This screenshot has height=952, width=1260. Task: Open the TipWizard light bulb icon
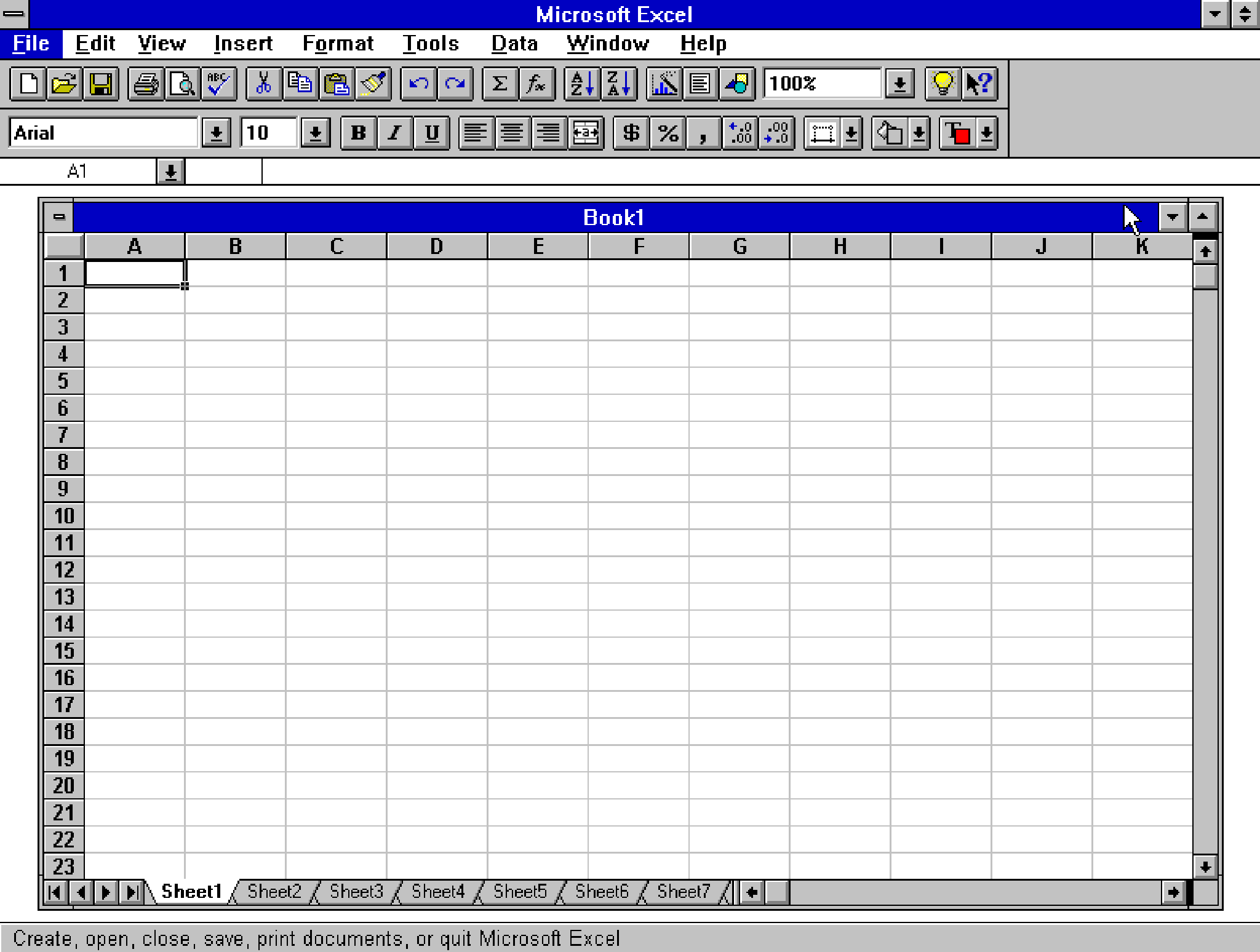(x=942, y=84)
